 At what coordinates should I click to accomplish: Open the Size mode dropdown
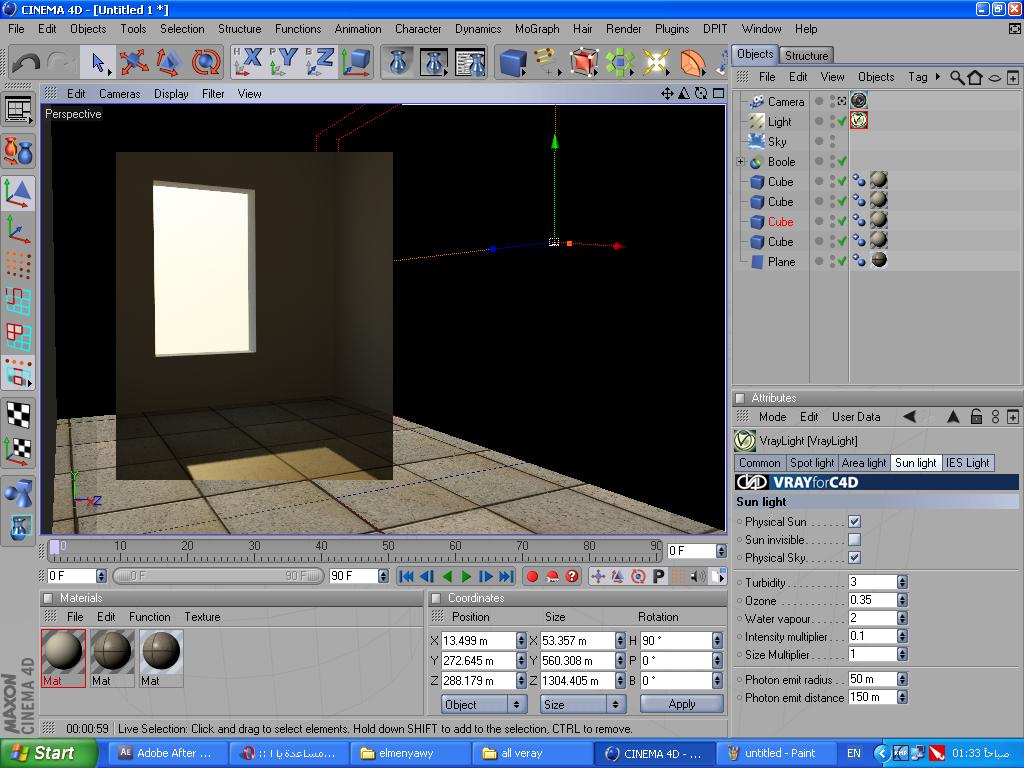583,705
